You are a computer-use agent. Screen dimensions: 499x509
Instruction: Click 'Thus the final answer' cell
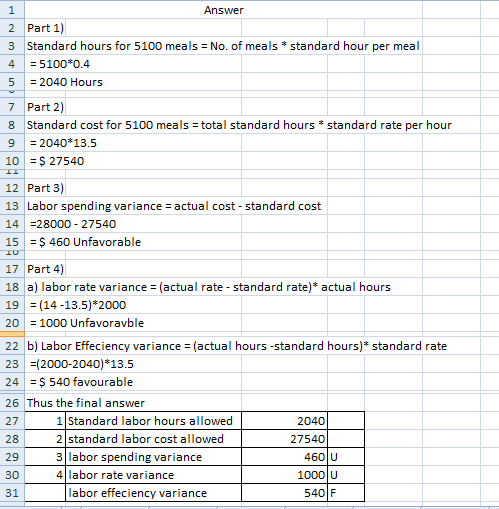point(86,403)
